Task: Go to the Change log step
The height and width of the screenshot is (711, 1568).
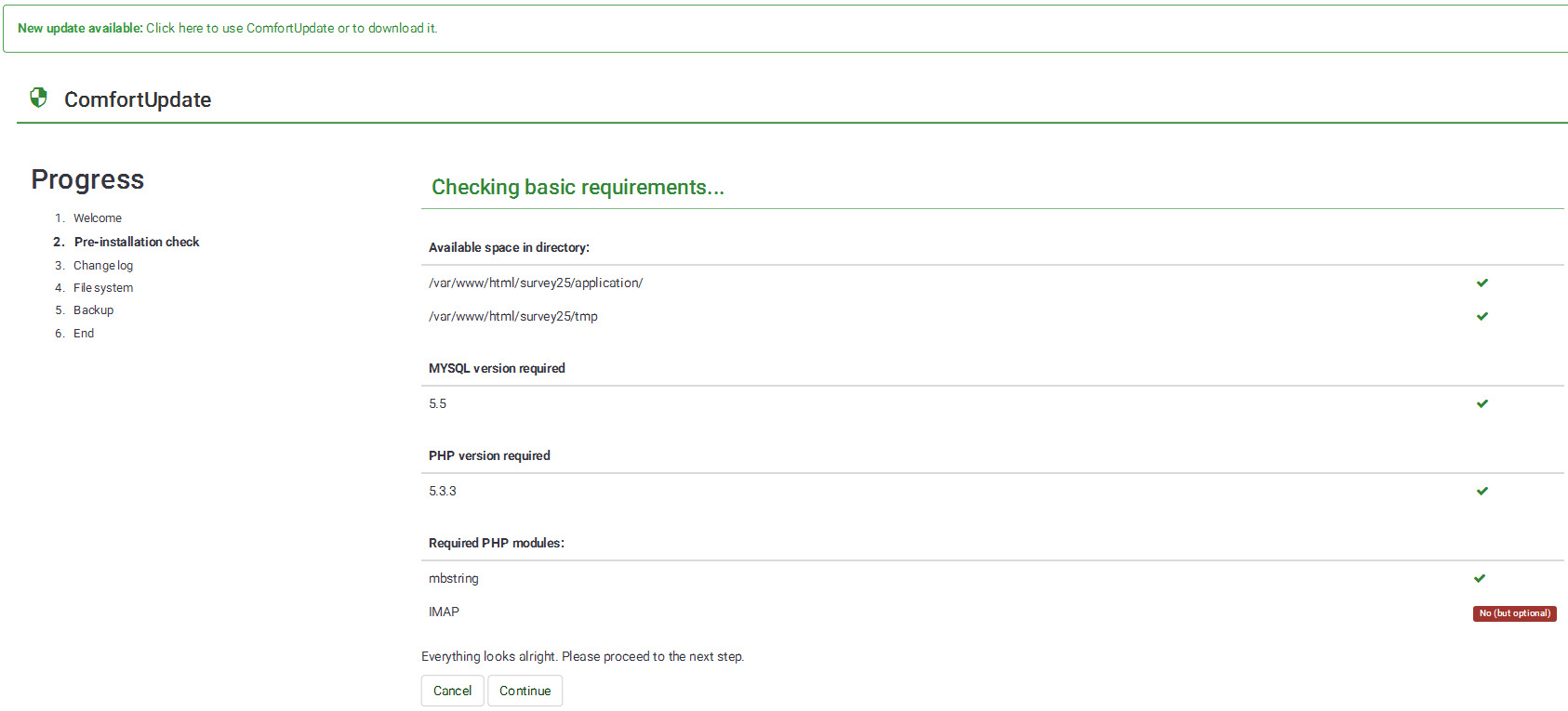Action: [x=103, y=266]
